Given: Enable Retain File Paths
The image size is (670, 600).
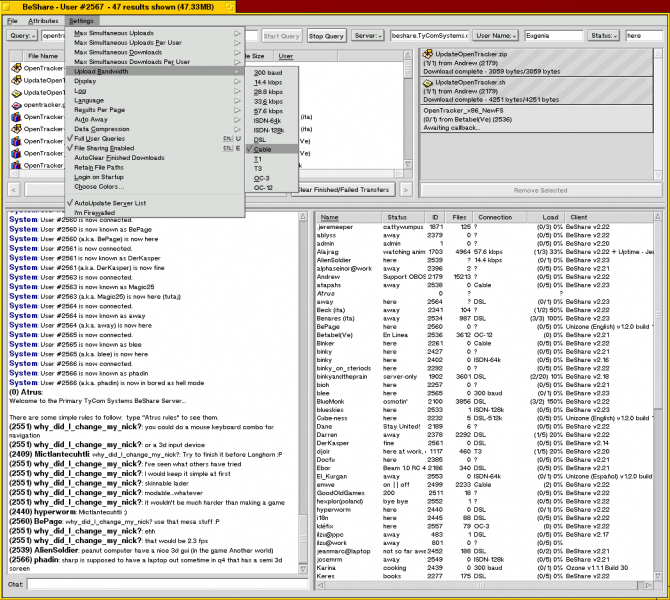Looking at the screenshot, I should [x=155, y=168].
